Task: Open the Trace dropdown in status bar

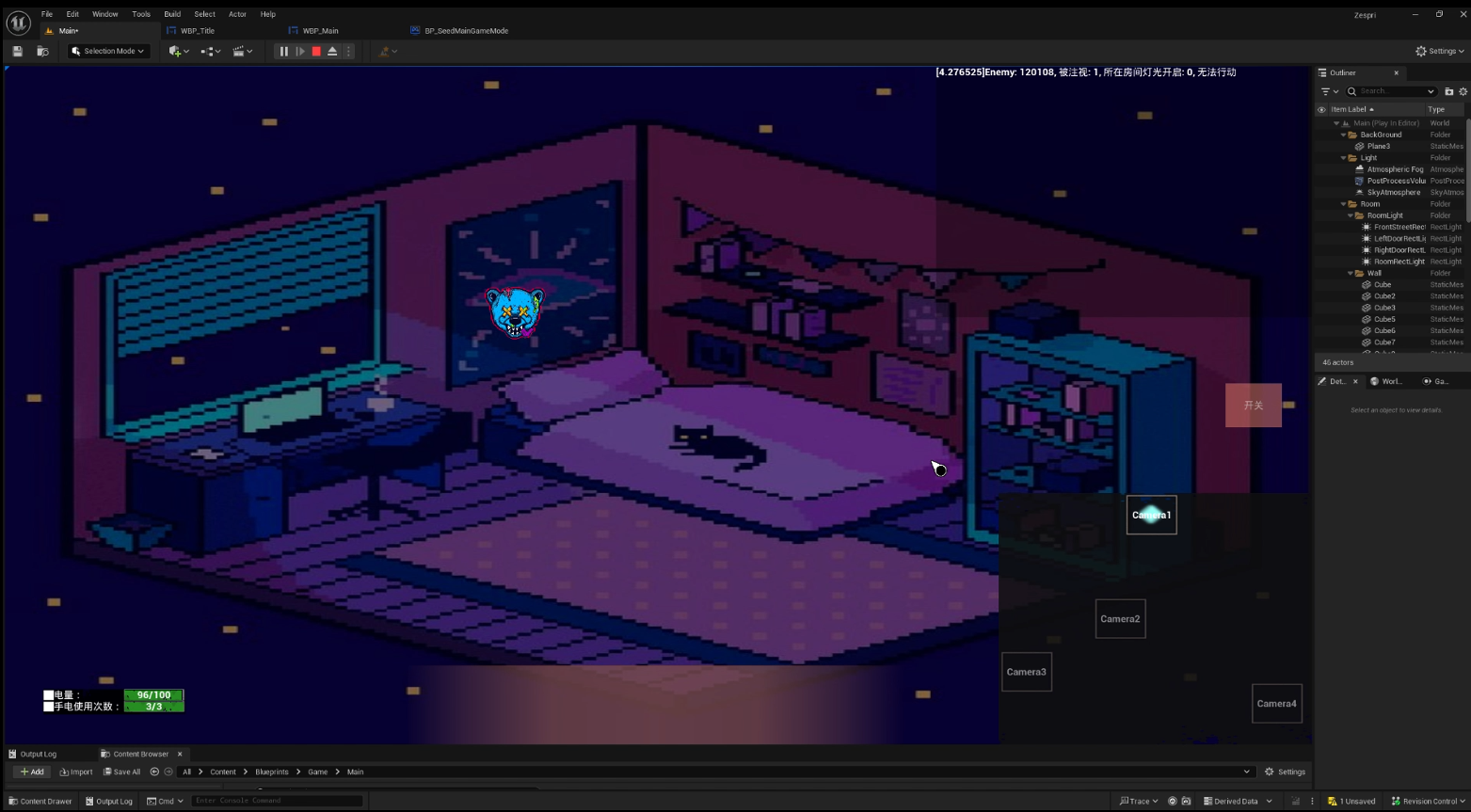Action: coord(1139,802)
